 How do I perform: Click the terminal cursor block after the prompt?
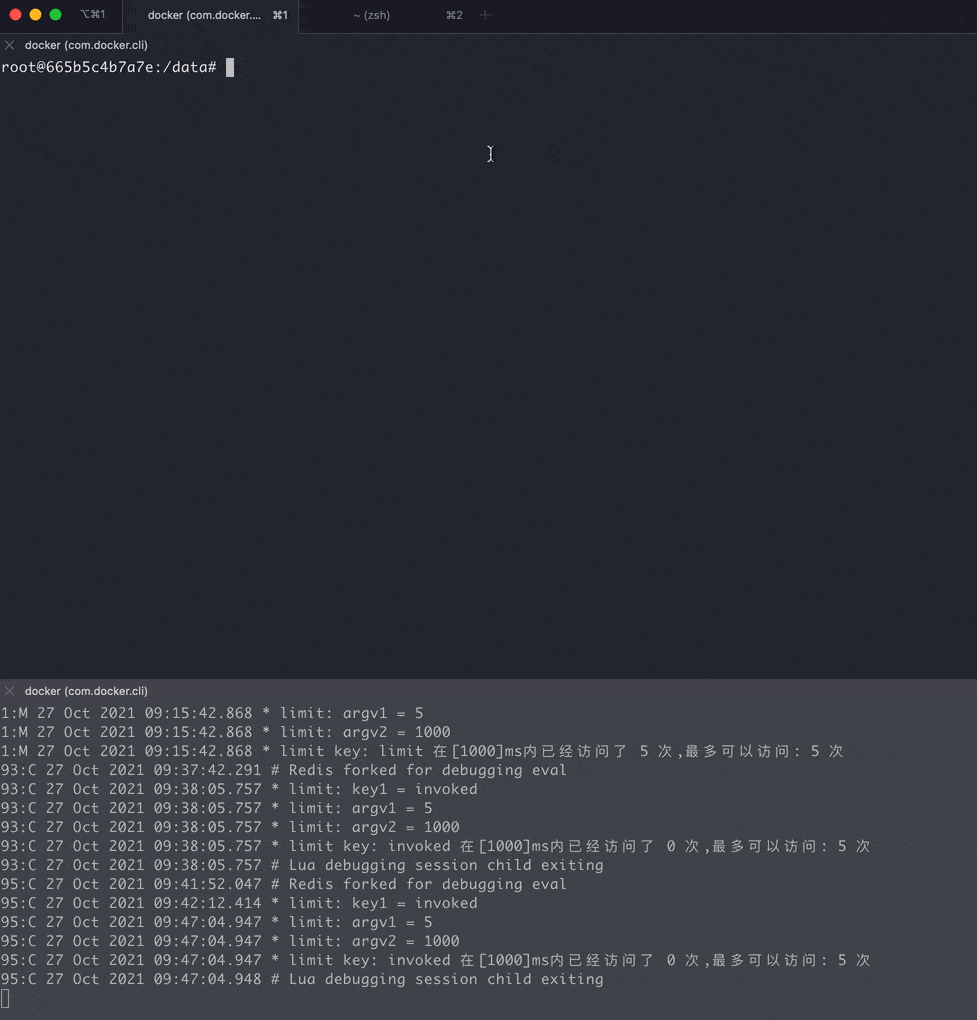tap(230, 68)
